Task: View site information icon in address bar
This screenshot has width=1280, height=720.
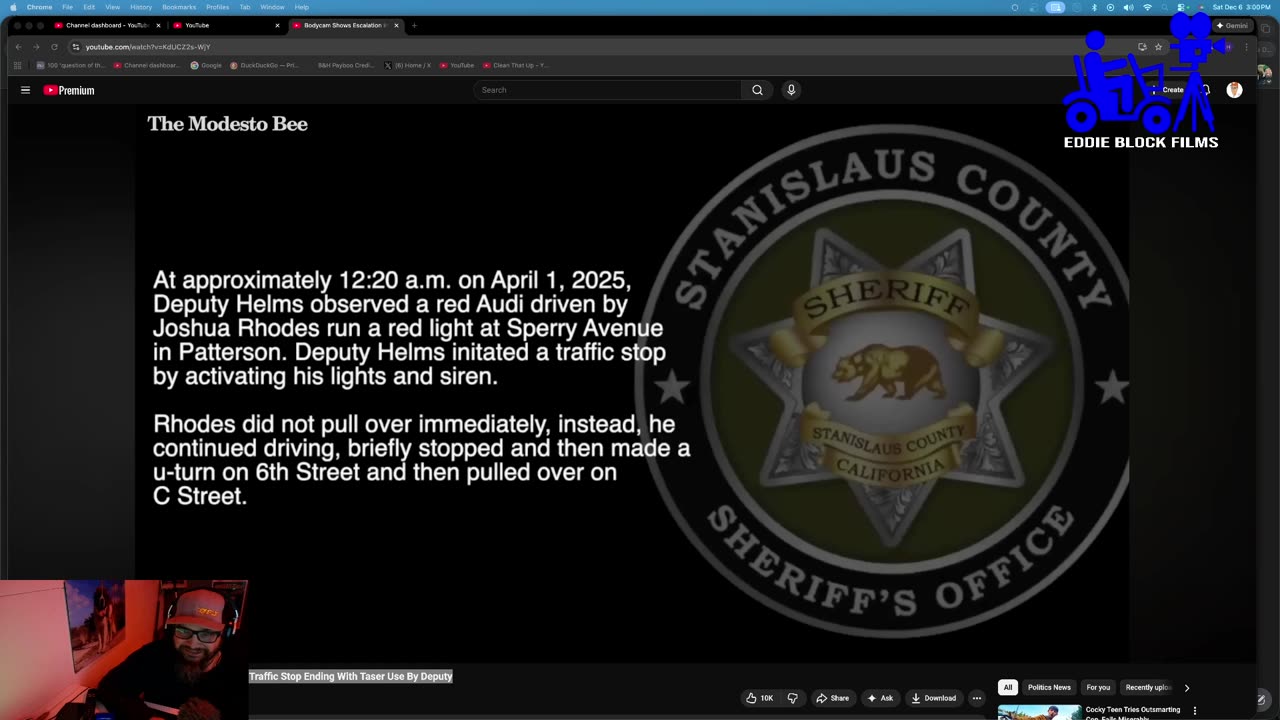Action: pyautogui.click(x=75, y=47)
